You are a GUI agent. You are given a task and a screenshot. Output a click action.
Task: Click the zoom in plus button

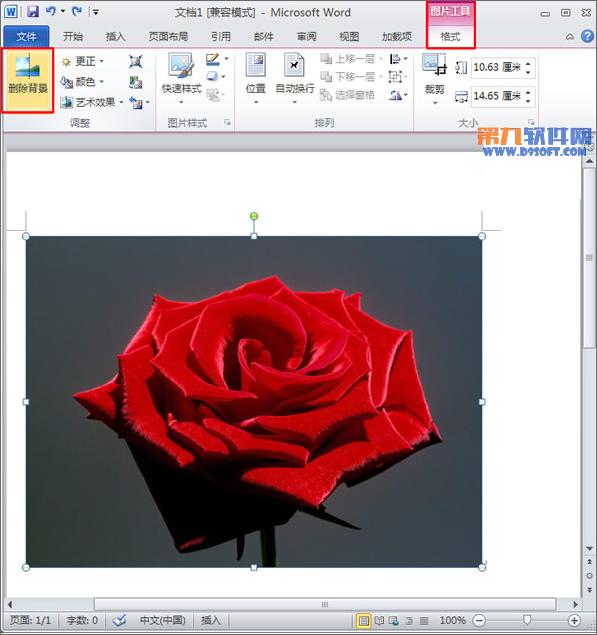coord(574,620)
